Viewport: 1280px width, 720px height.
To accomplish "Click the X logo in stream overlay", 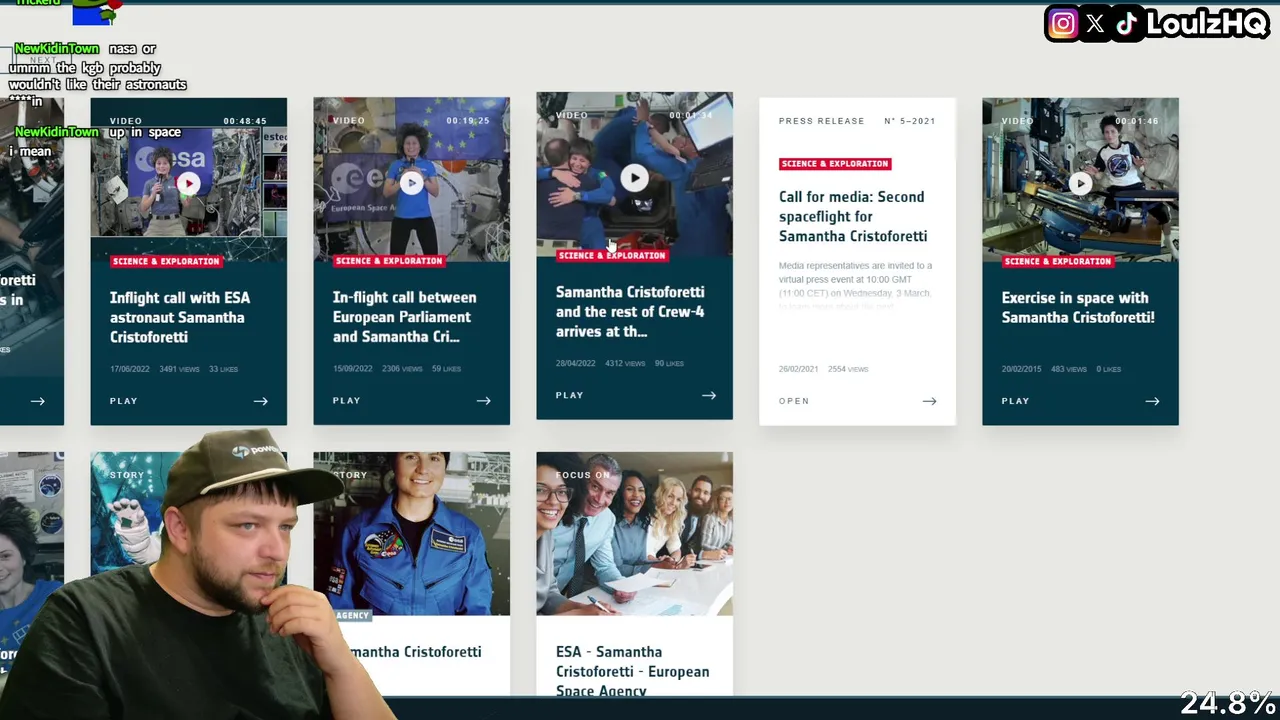I will (x=1095, y=24).
